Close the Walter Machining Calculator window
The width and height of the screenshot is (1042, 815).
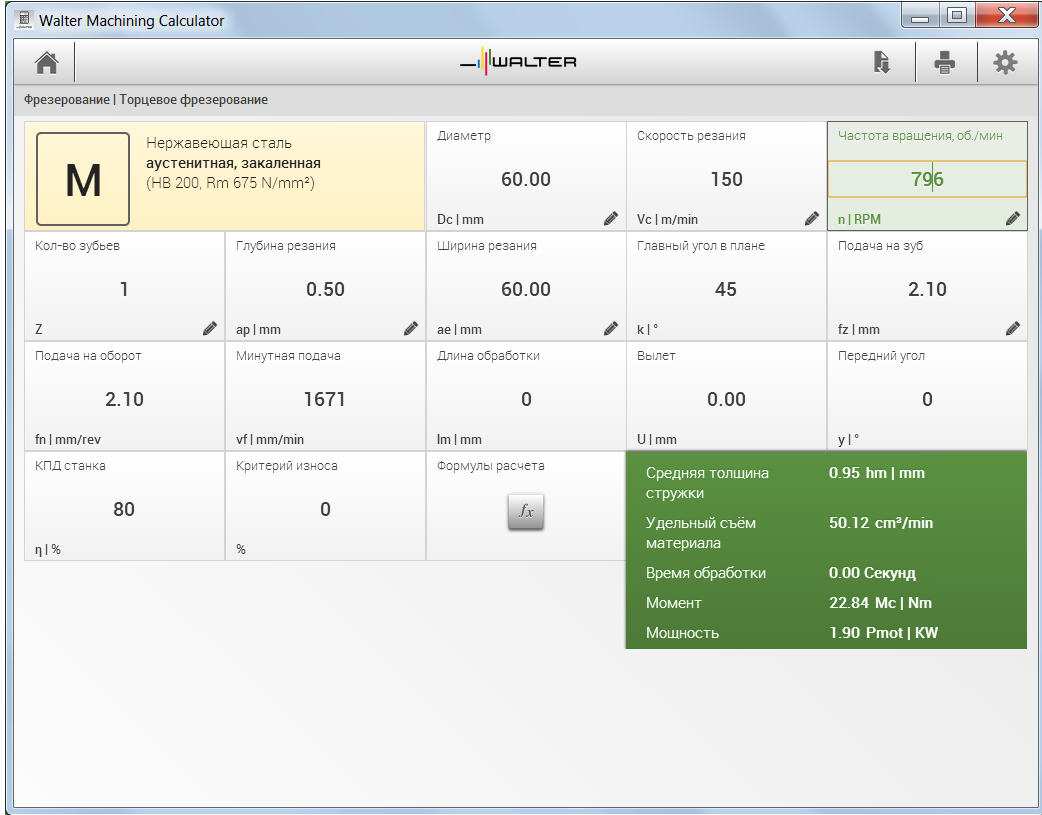coord(1007,16)
